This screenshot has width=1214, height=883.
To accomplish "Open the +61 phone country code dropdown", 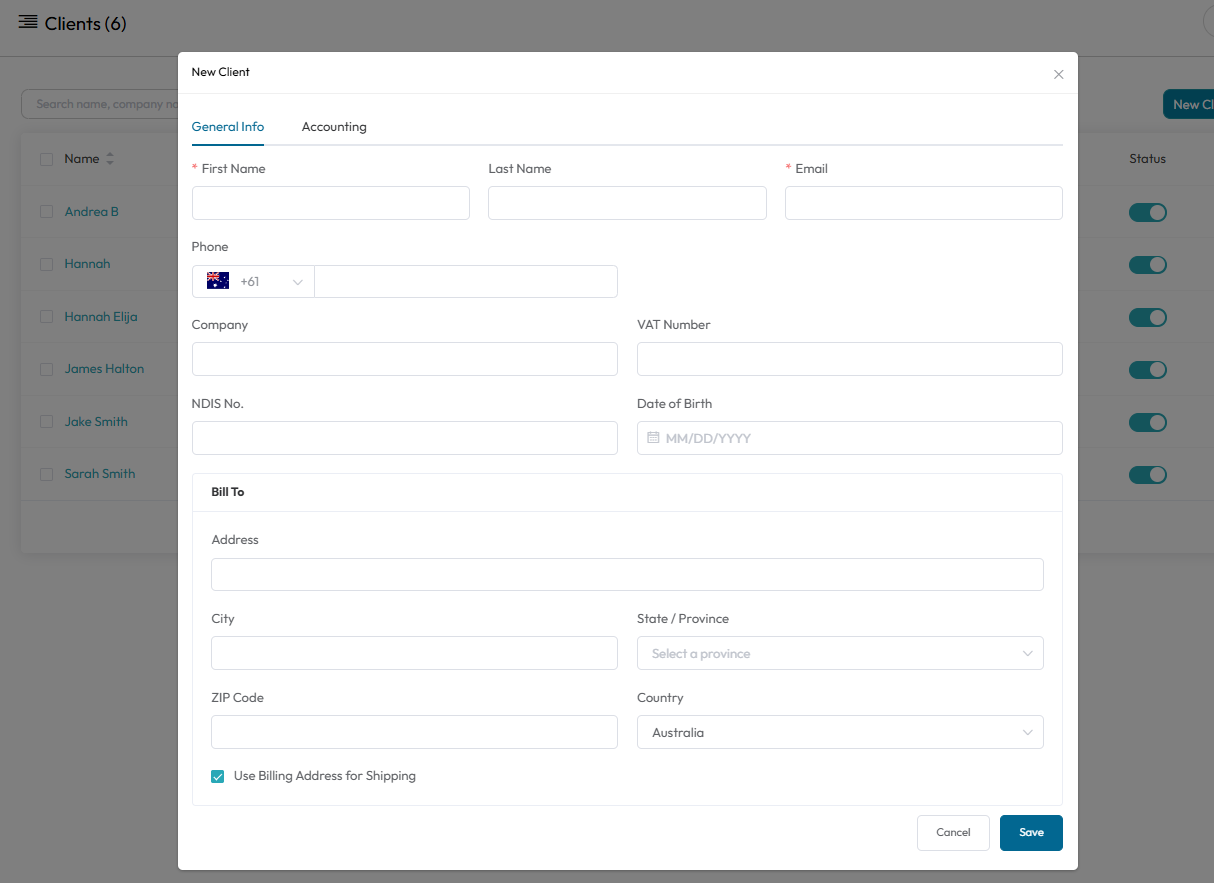I will (253, 281).
